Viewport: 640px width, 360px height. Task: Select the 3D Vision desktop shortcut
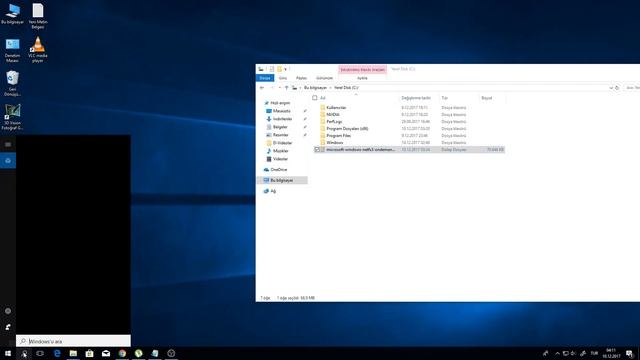(x=12, y=117)
